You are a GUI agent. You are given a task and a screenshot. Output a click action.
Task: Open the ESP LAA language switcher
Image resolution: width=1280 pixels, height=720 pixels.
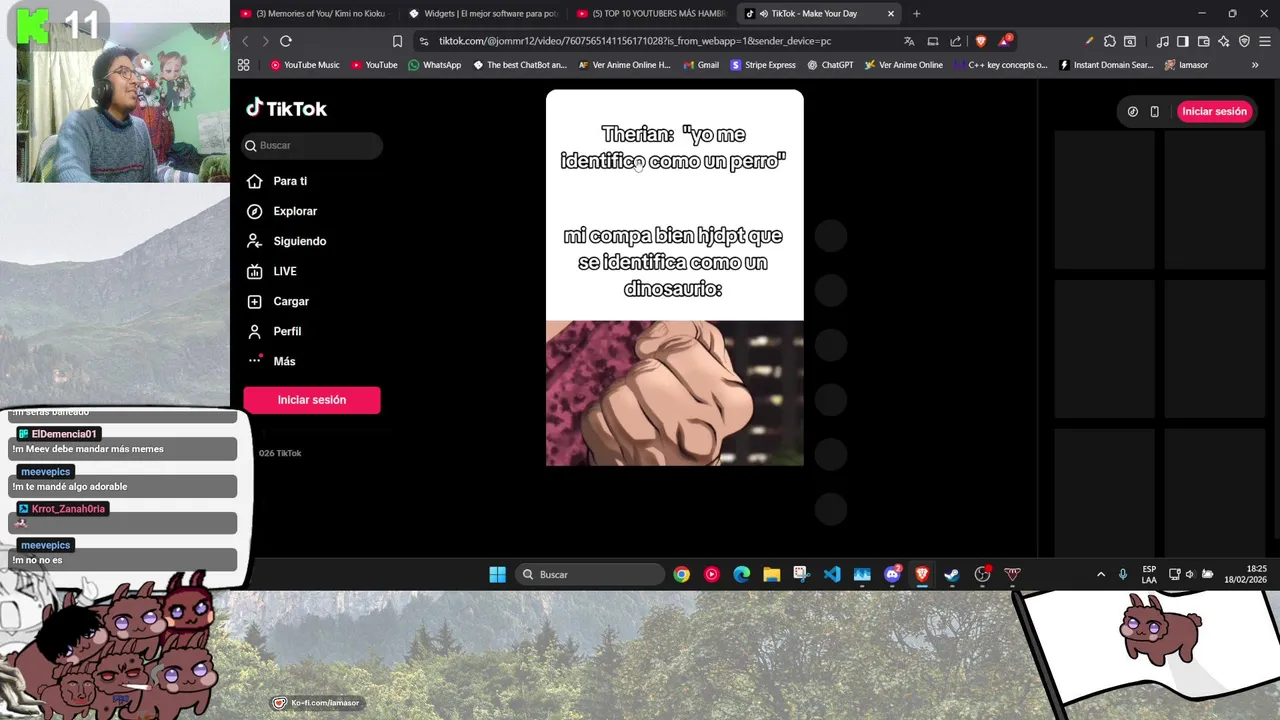1149,574
